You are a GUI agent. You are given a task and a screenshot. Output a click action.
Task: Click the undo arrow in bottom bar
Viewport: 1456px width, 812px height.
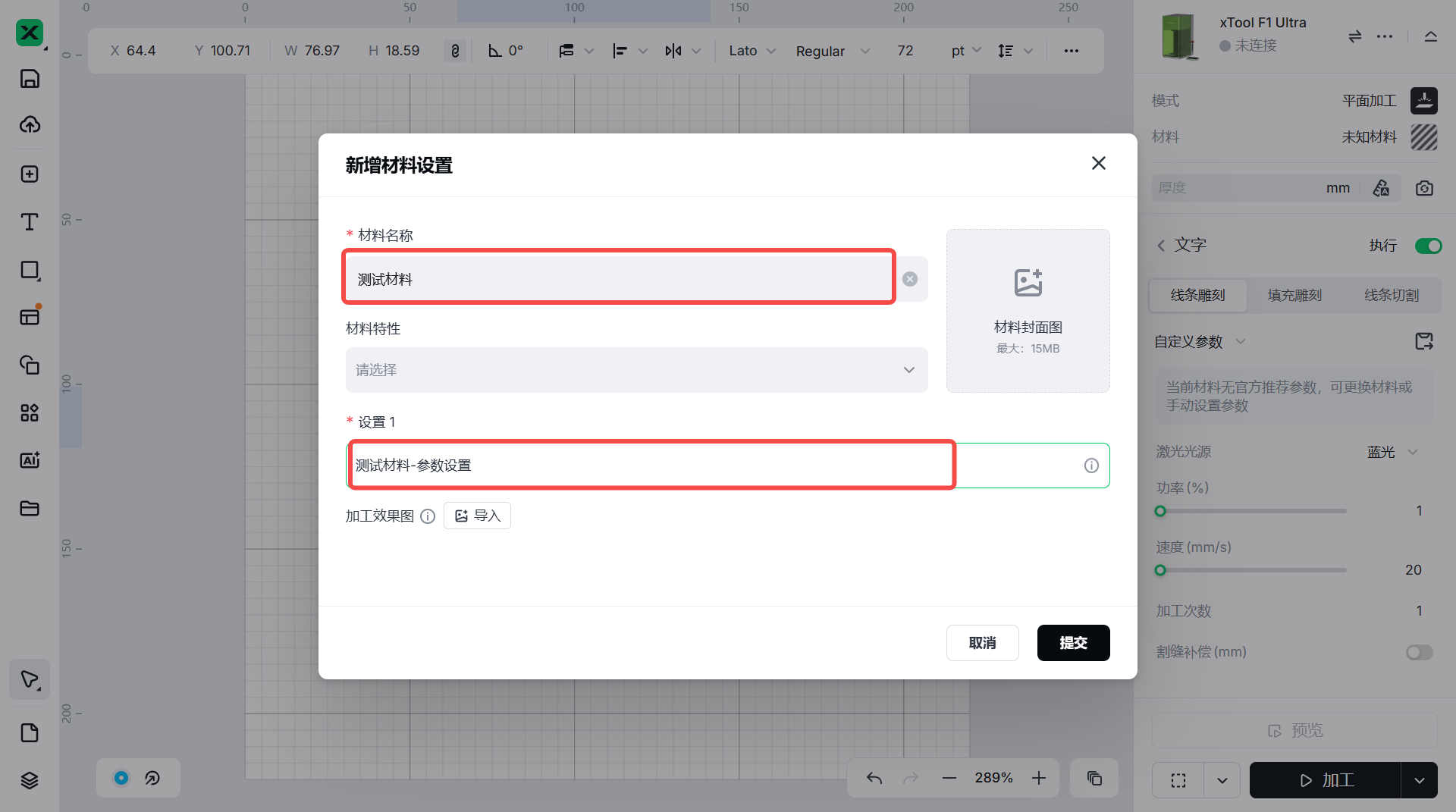874,779
